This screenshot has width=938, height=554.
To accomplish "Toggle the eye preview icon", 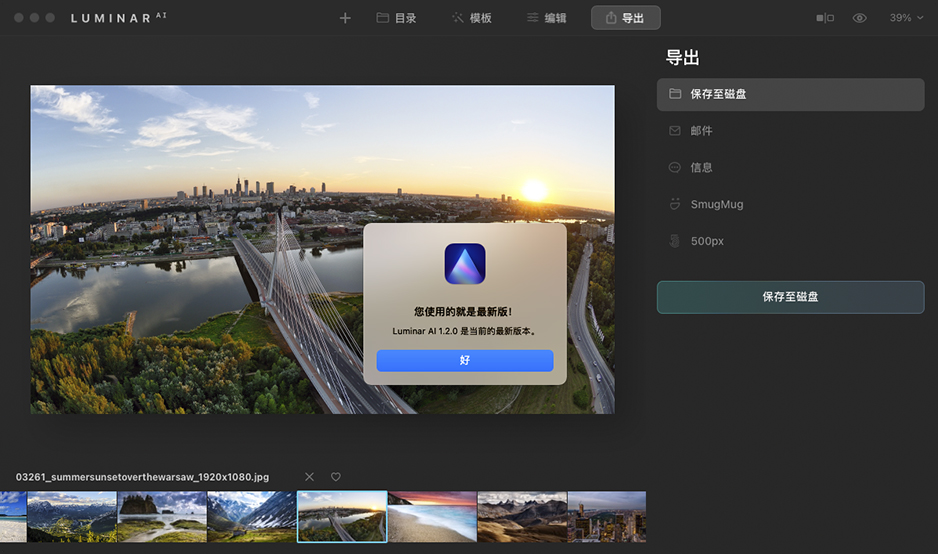I will (x=860, y=18).
